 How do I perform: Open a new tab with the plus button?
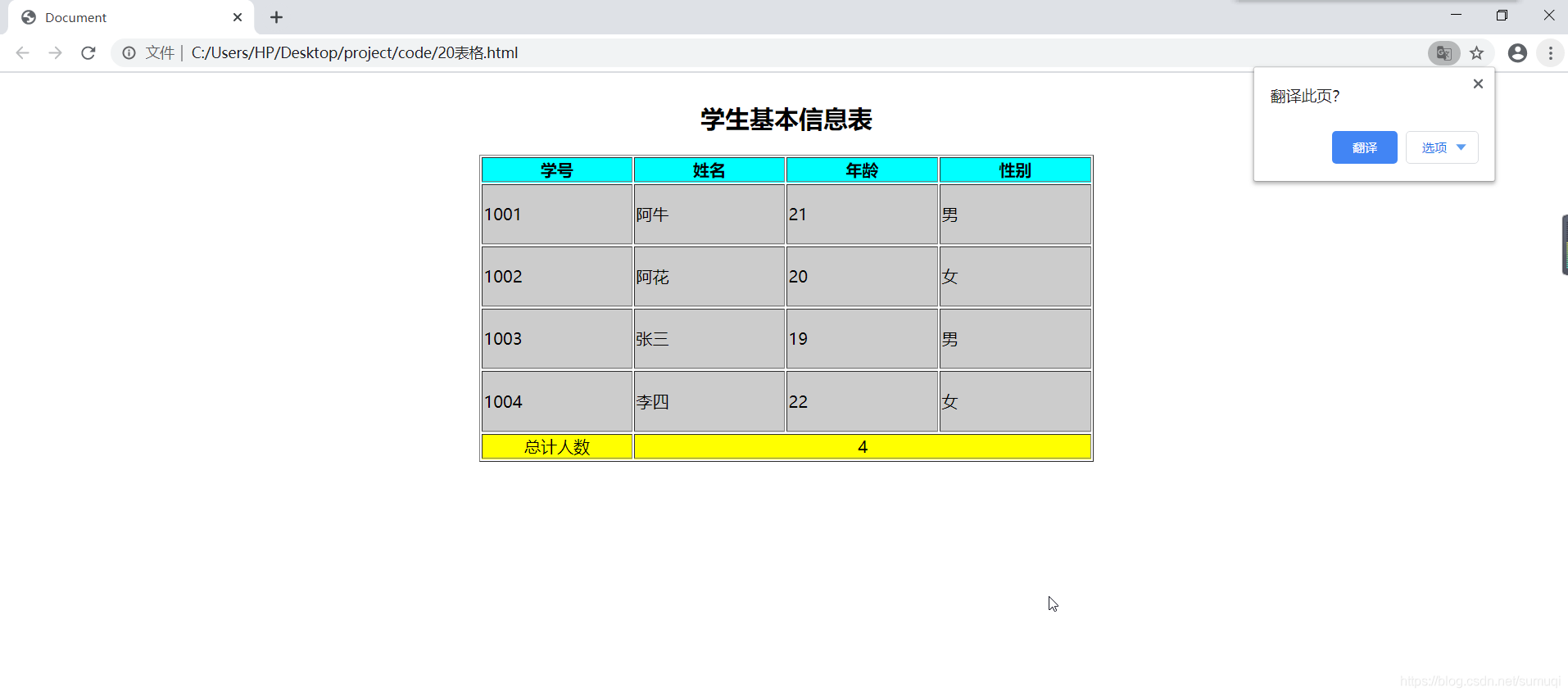pyautogui.click(x=277, y=17)
